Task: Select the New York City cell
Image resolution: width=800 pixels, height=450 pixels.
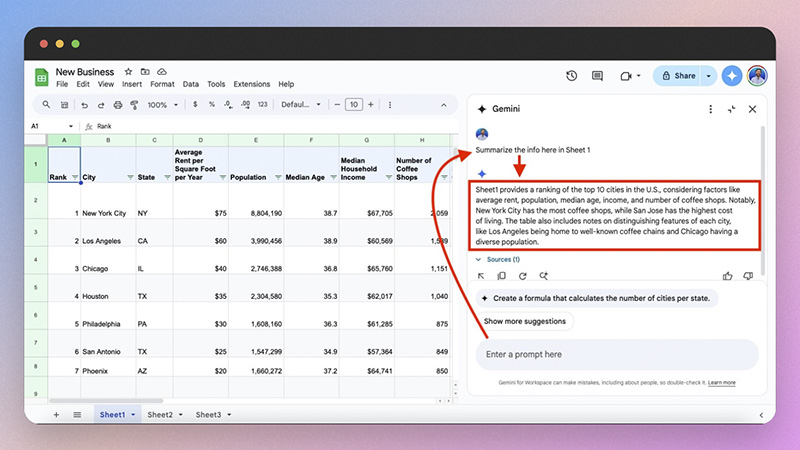Action: [108, 200]
